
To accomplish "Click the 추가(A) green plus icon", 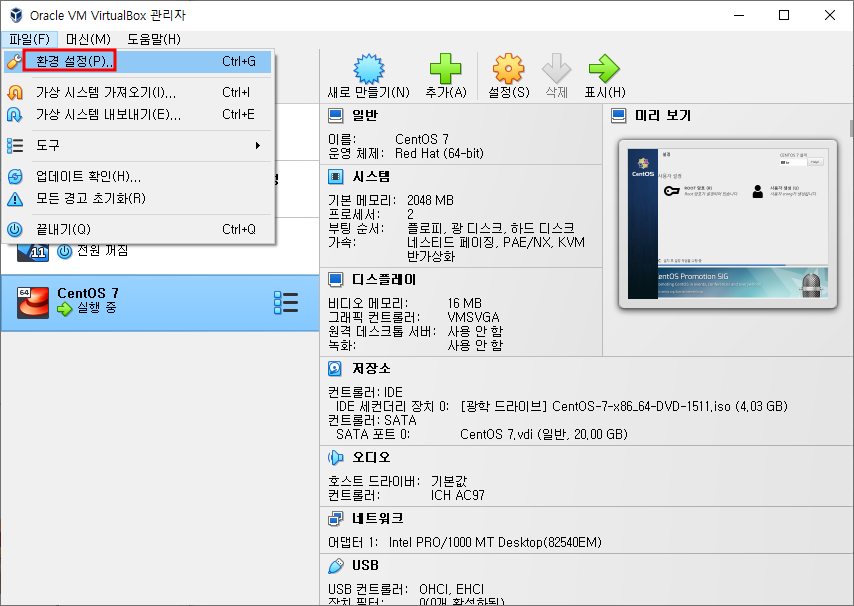I will tap(446, 69).
